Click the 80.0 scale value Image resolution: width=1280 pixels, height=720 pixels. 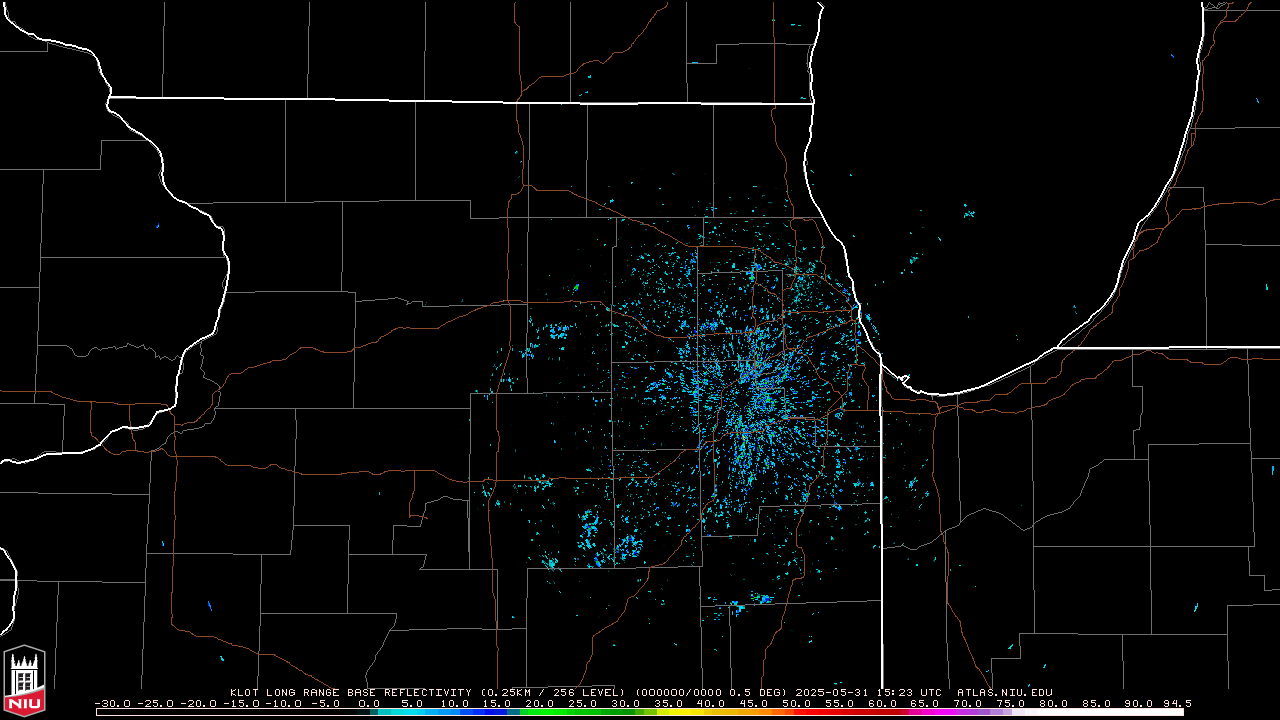click(x=1053, y=703)
